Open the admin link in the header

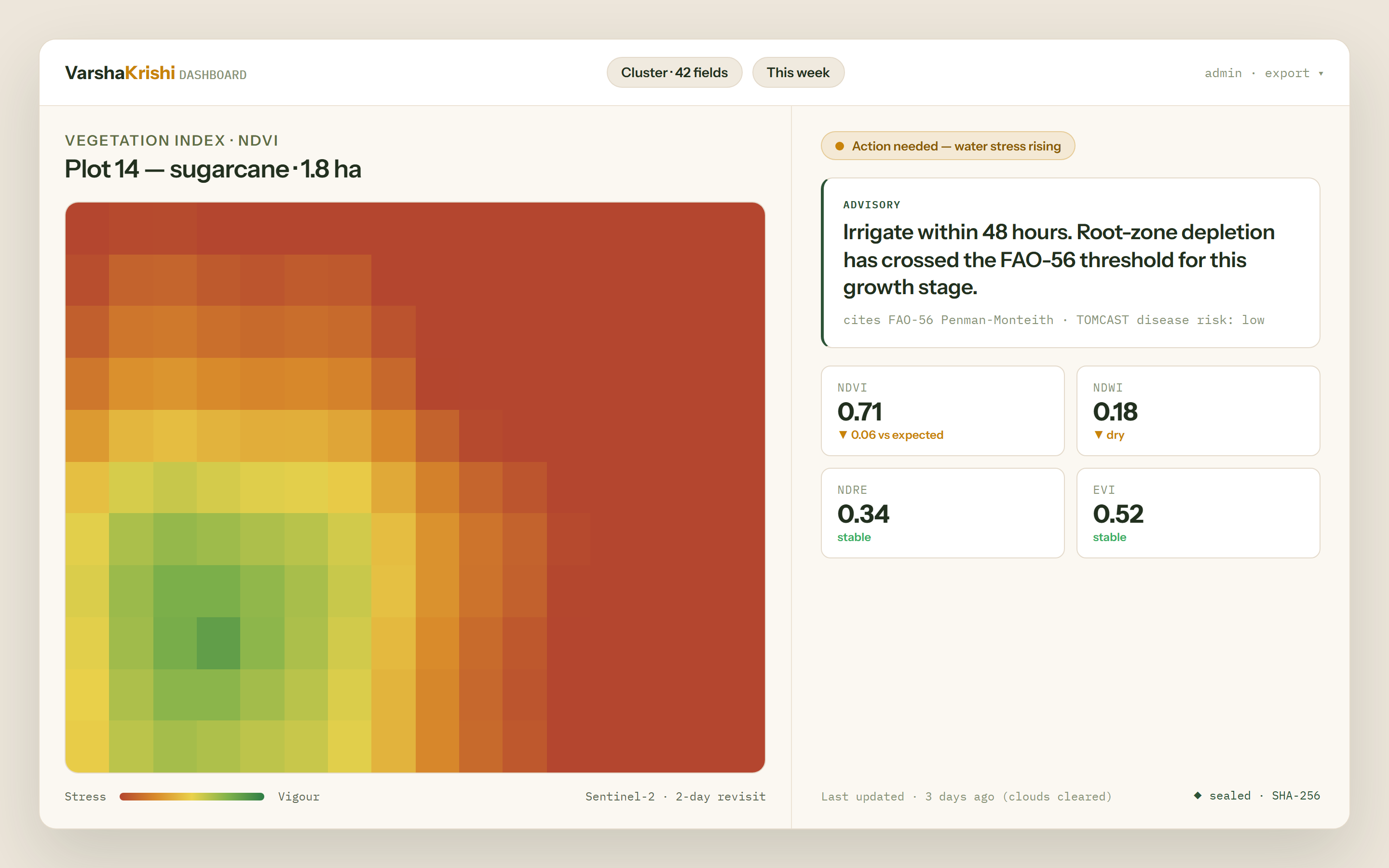point(1223,73)
